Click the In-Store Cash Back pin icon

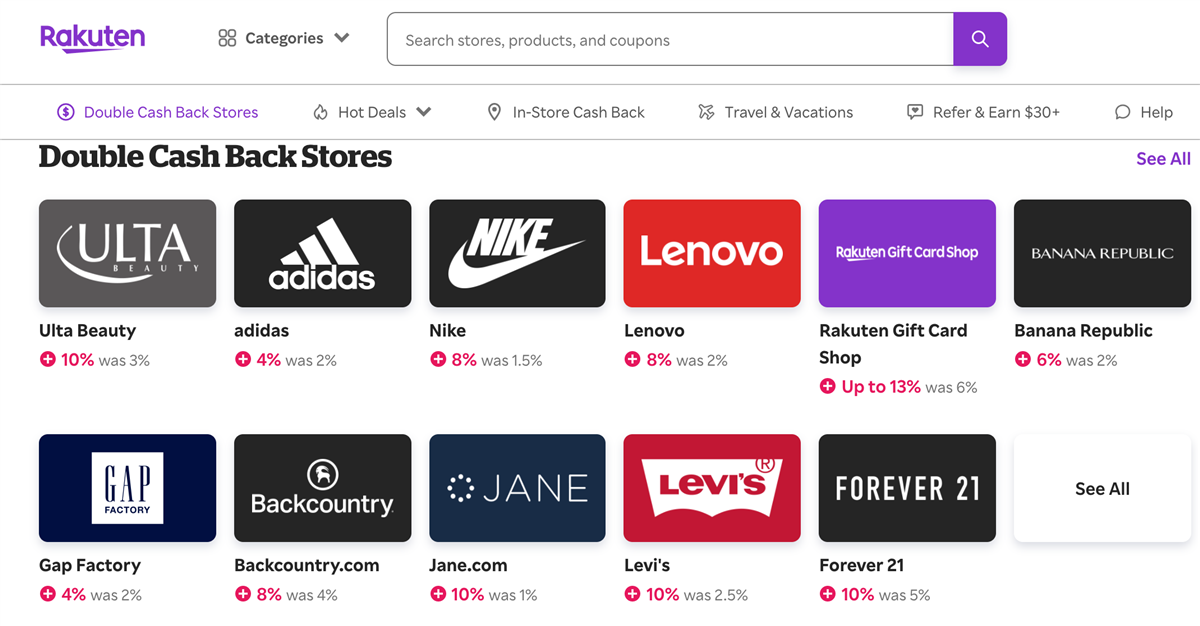click(x=494, y=112)
